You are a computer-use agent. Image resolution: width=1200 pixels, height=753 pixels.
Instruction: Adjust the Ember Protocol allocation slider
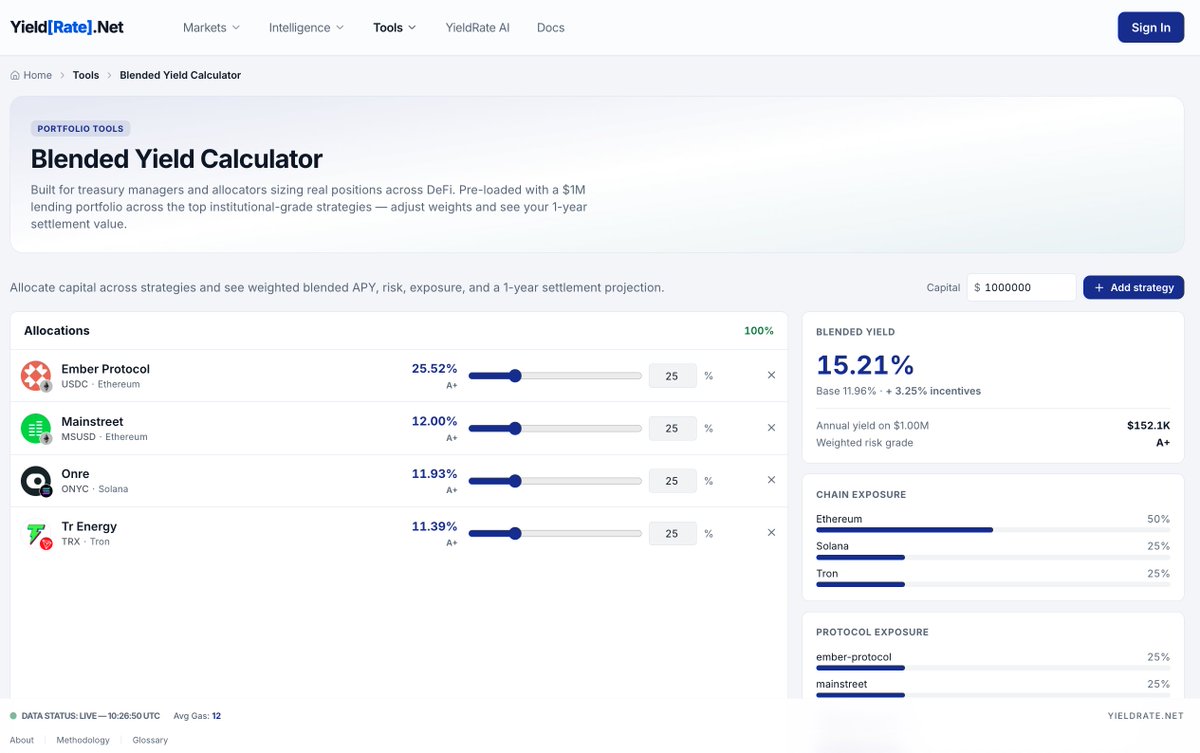tap(555, 376)
